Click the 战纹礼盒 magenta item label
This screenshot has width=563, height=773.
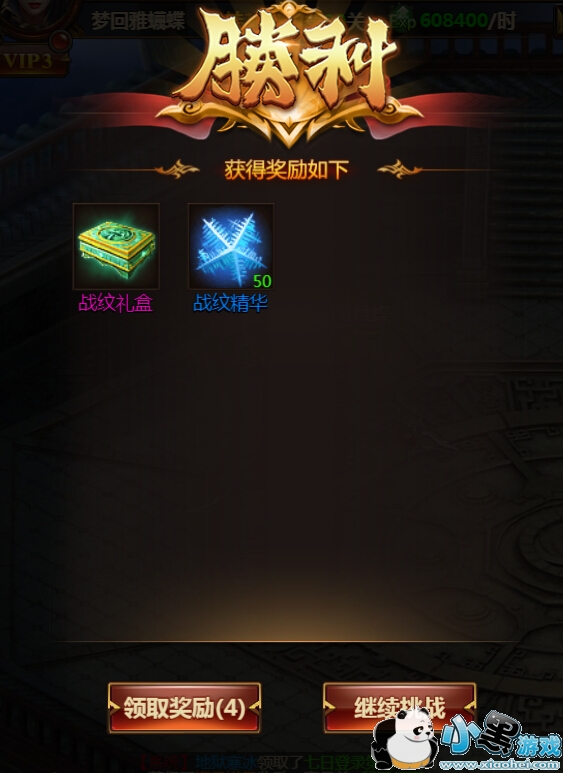click(x=116, y=303)
